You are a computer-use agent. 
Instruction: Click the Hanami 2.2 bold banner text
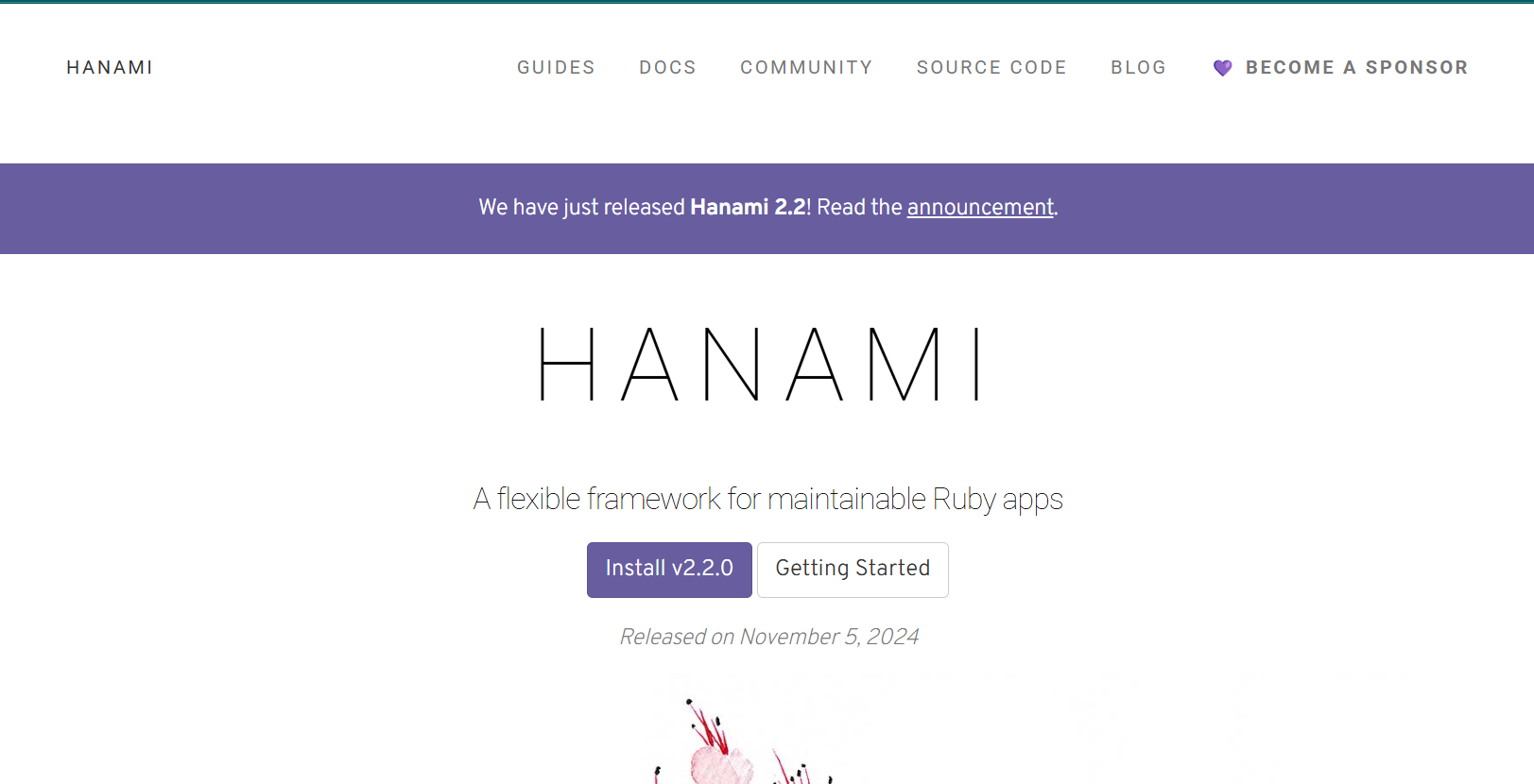tap(750, 207)
